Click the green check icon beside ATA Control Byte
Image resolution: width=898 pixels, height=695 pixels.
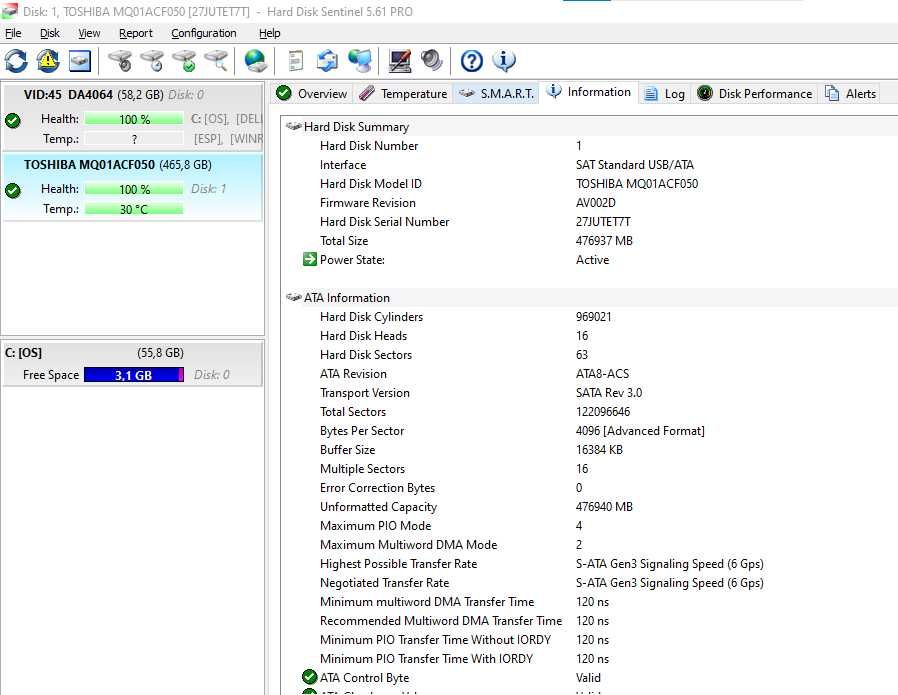310,677
